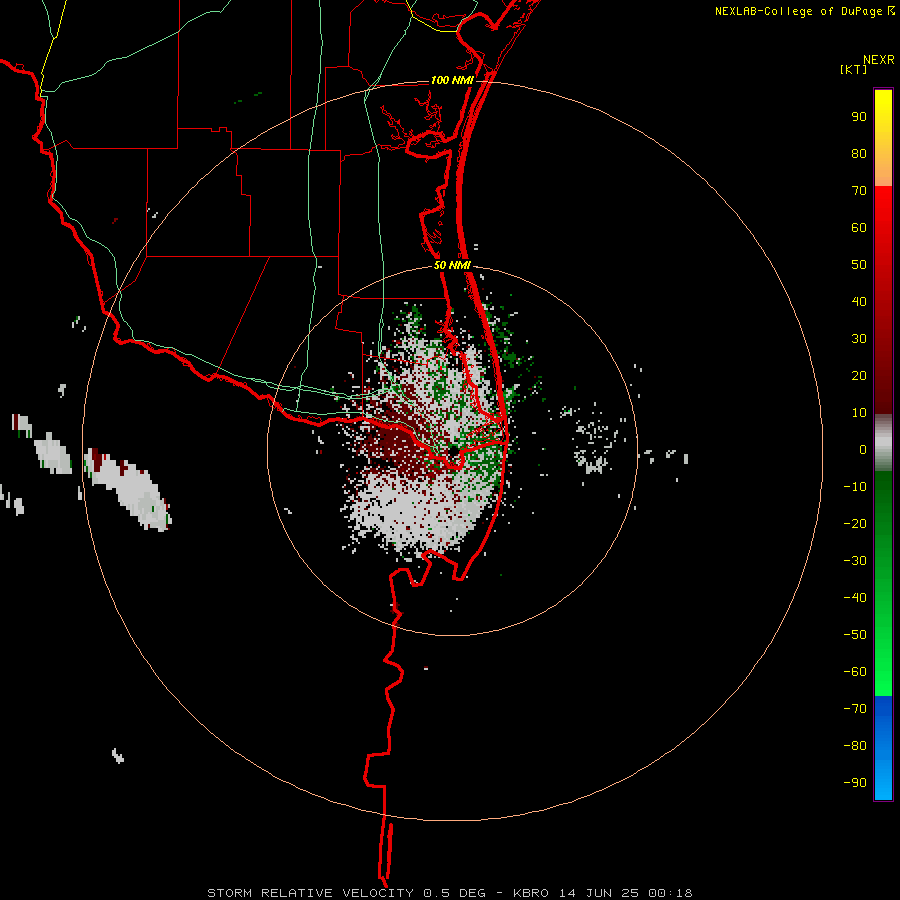This screenshot has height=900, width=900.
Task: Click the KBRO station identifier in the caption
Action: coord(531,893)
